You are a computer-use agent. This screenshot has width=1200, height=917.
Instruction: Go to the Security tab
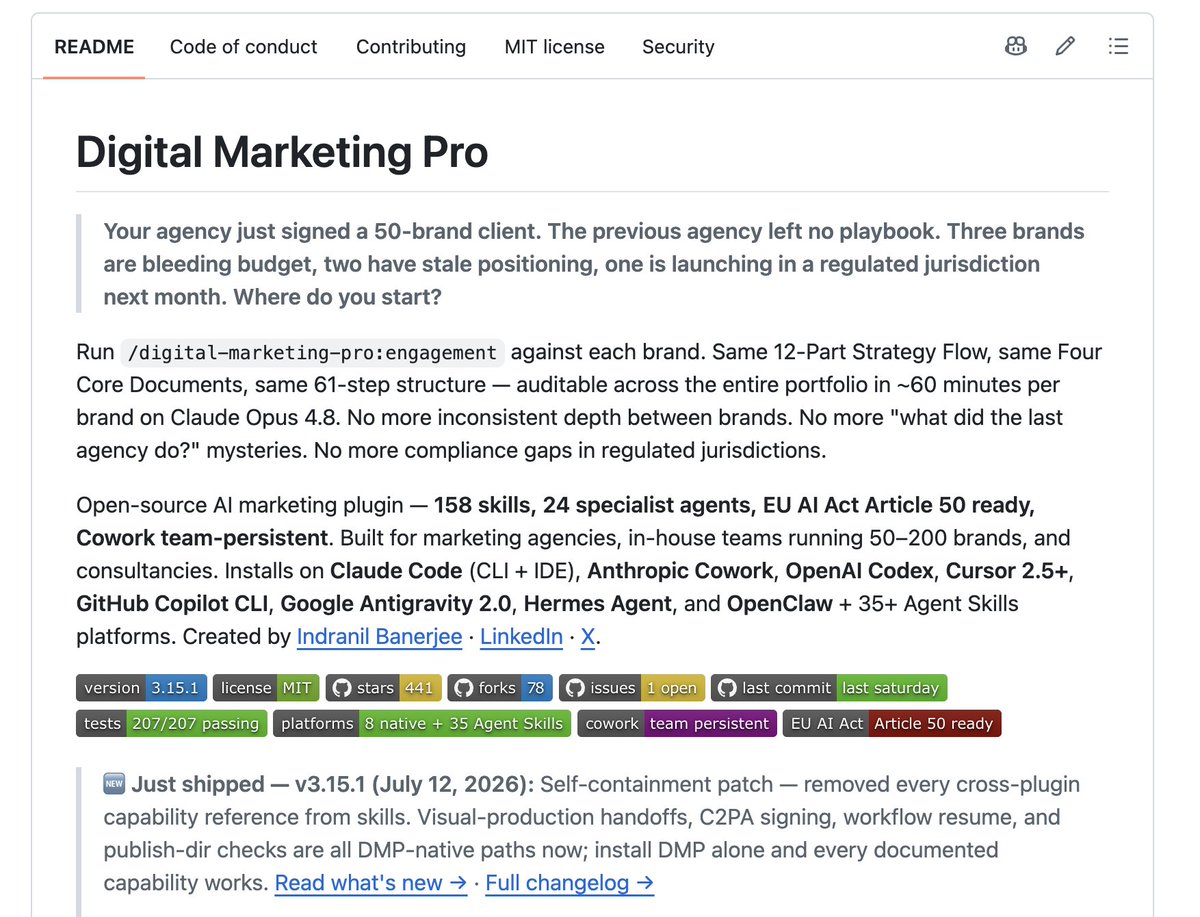click(678, 47)
